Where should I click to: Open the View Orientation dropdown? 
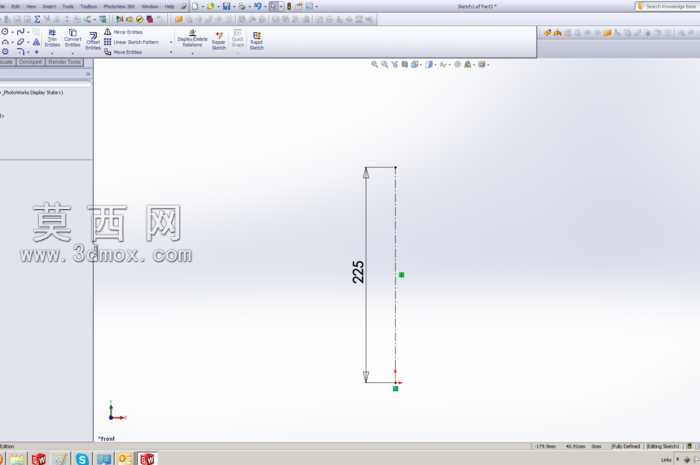416,65
